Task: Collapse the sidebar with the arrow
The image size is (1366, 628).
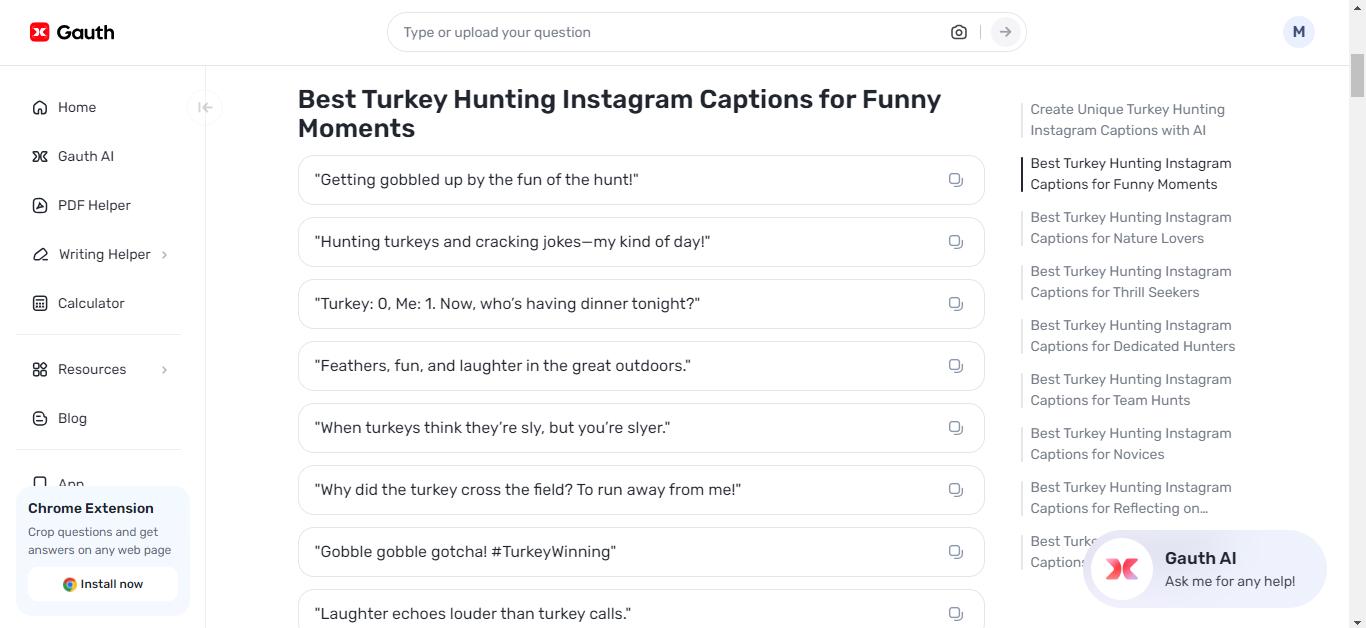Action: [204, 107]
